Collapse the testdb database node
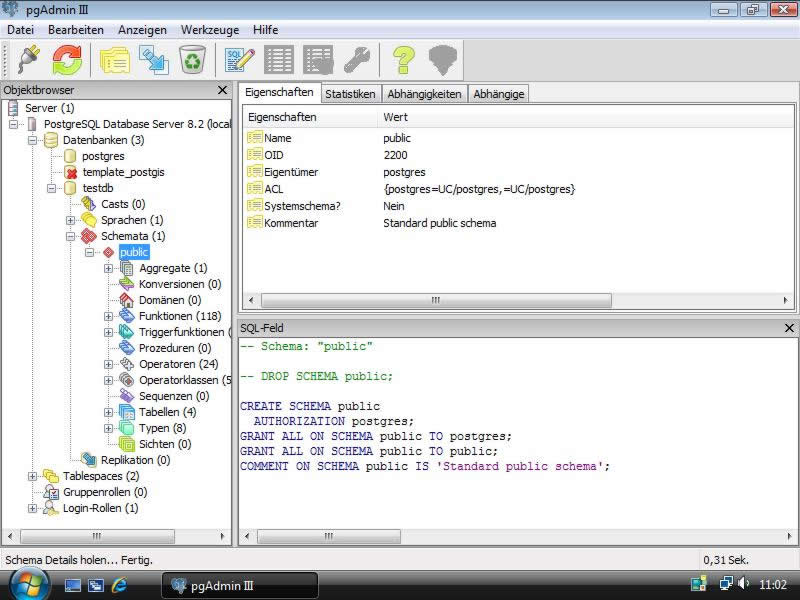The height and width of the screenshot is (600, 800). (51, 188)
